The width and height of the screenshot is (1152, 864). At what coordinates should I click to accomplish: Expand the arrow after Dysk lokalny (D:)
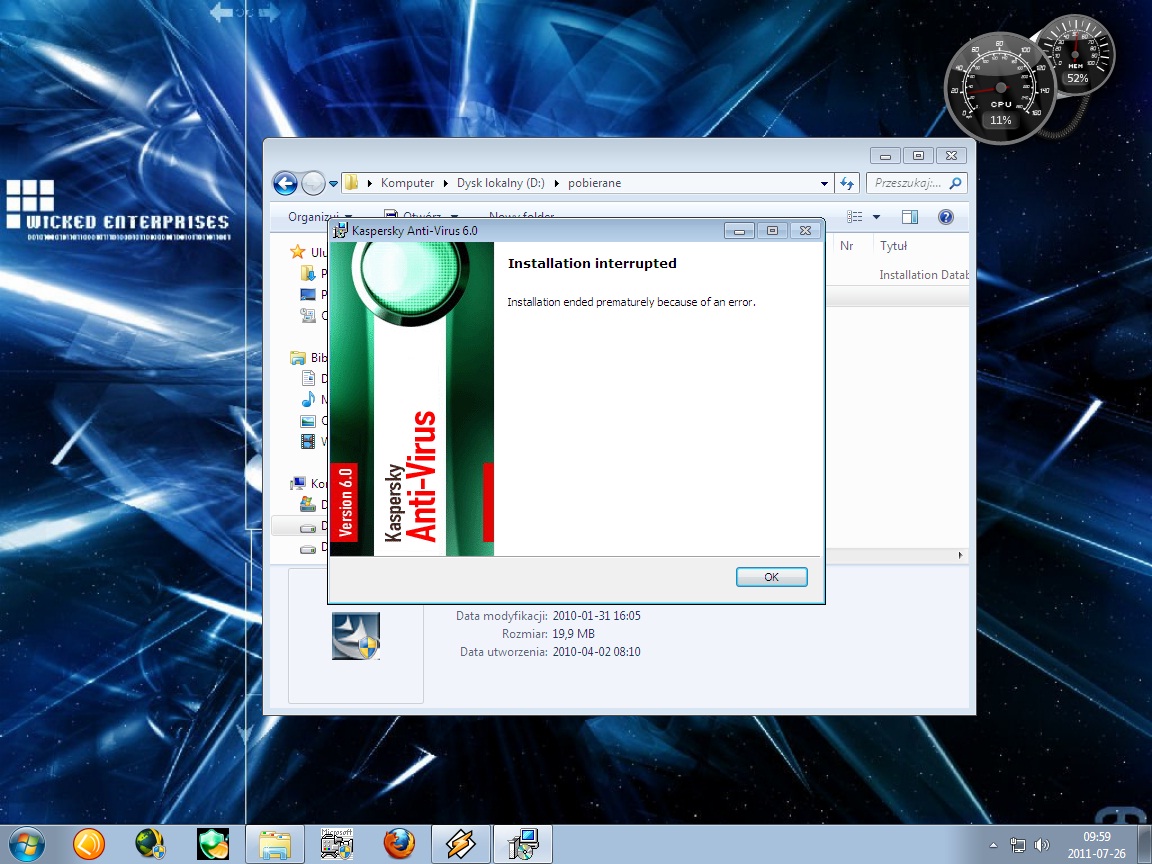556,183
